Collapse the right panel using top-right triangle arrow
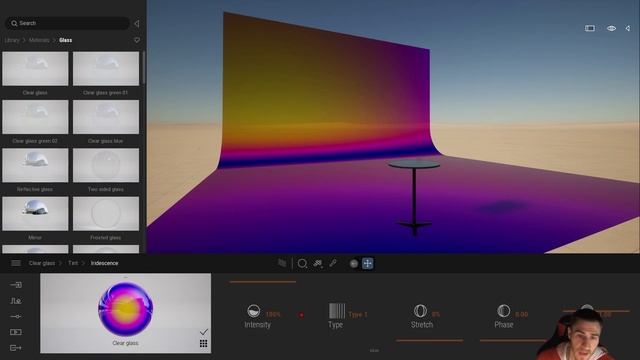This screenshot has height=360, width=640. click(x=628, y=28)
